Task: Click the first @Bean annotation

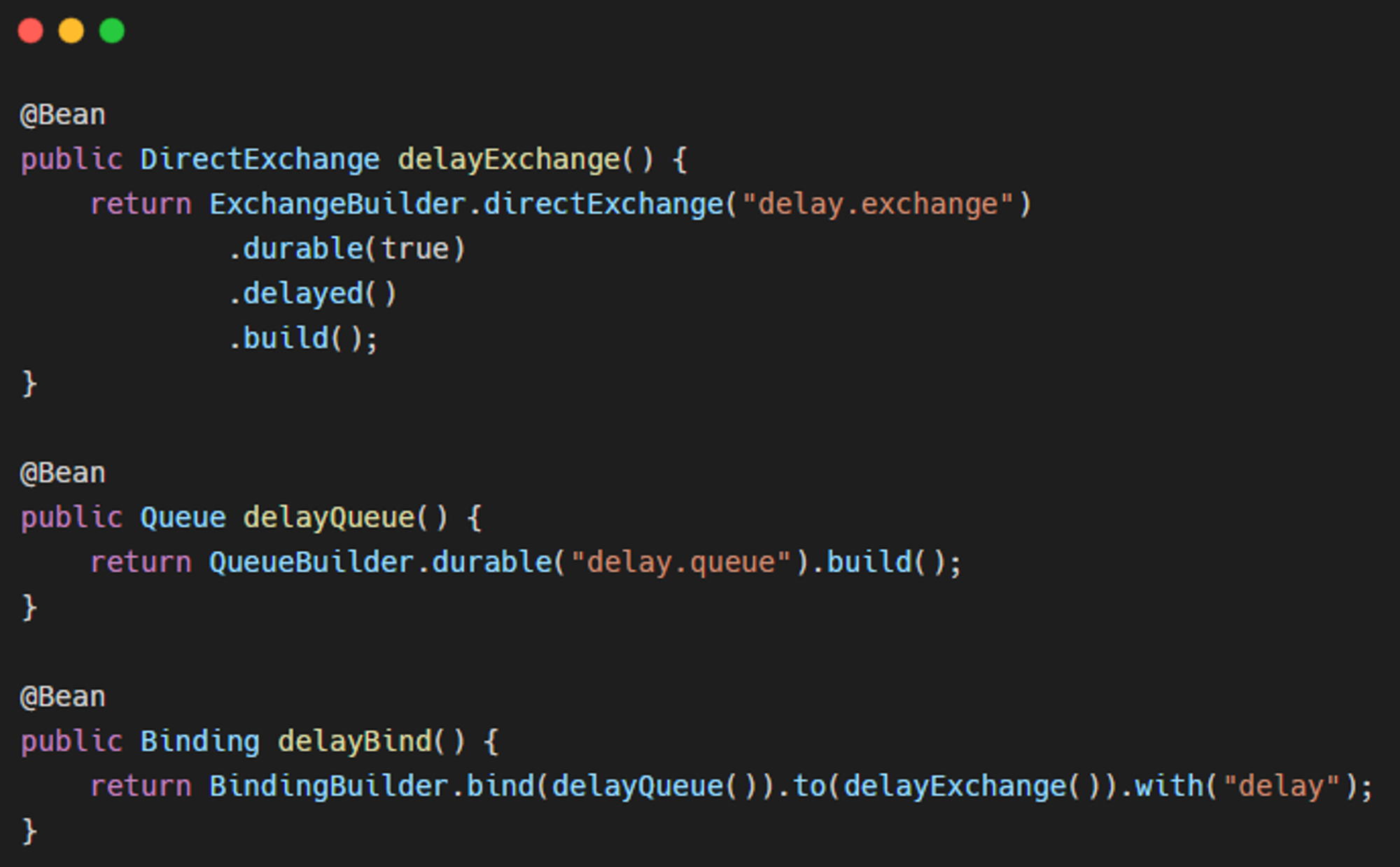Action: [63, 115]
